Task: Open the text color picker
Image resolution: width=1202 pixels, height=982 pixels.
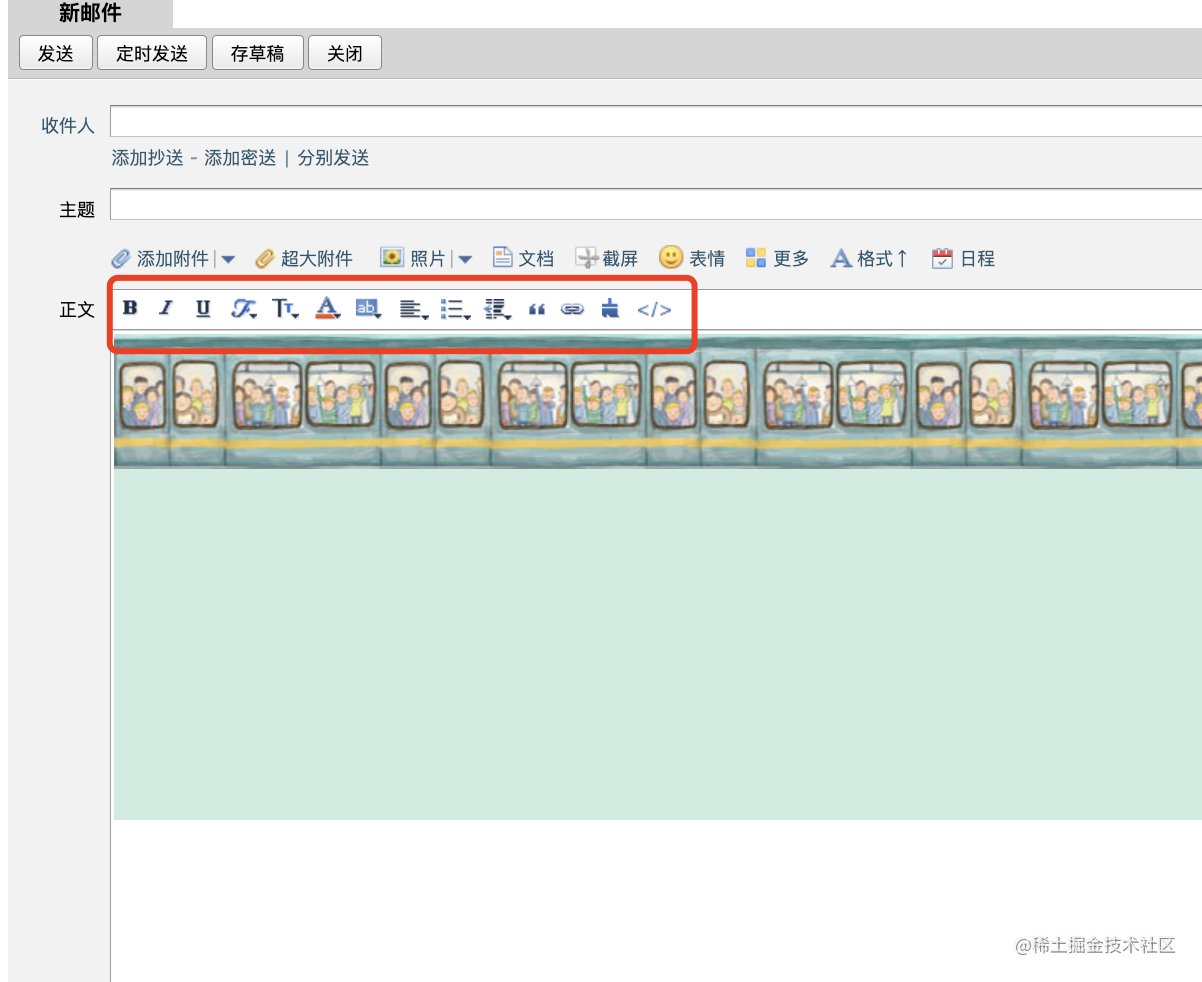Action: [x=327, y=309]
